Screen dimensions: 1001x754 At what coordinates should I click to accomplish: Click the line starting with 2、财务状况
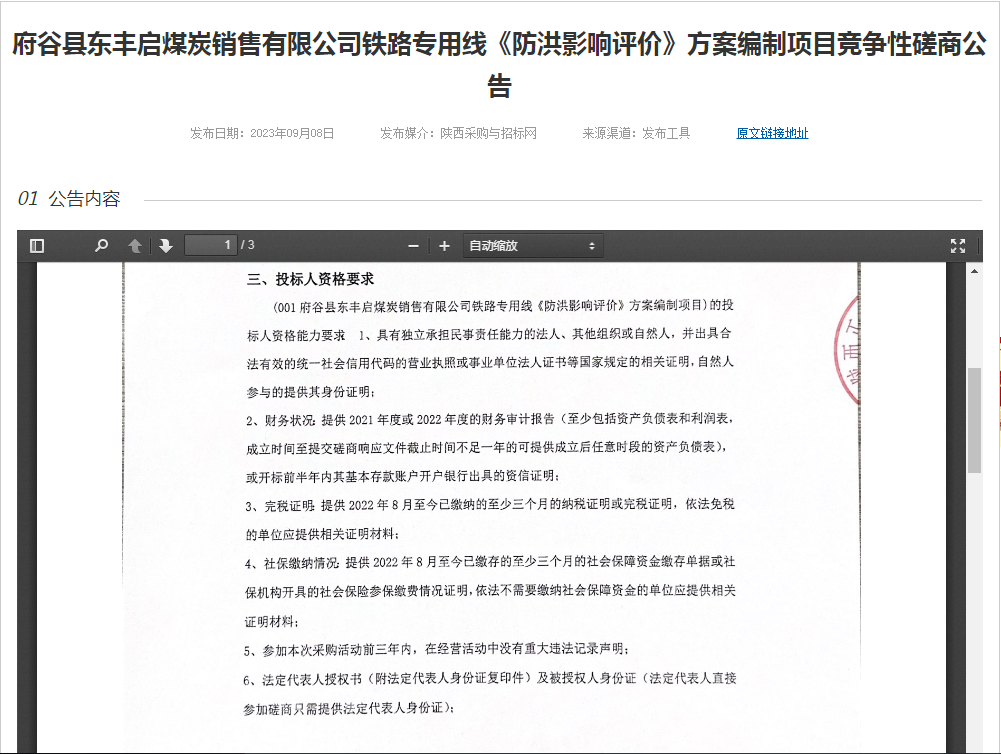coord(490,419)
